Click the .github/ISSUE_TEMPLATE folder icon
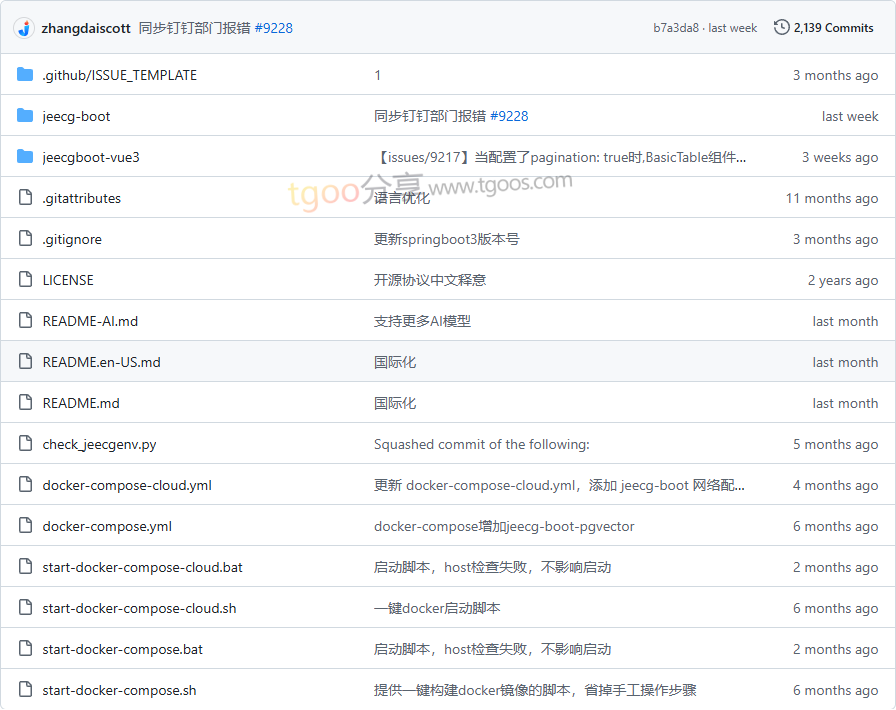 [x=25, y=75]
